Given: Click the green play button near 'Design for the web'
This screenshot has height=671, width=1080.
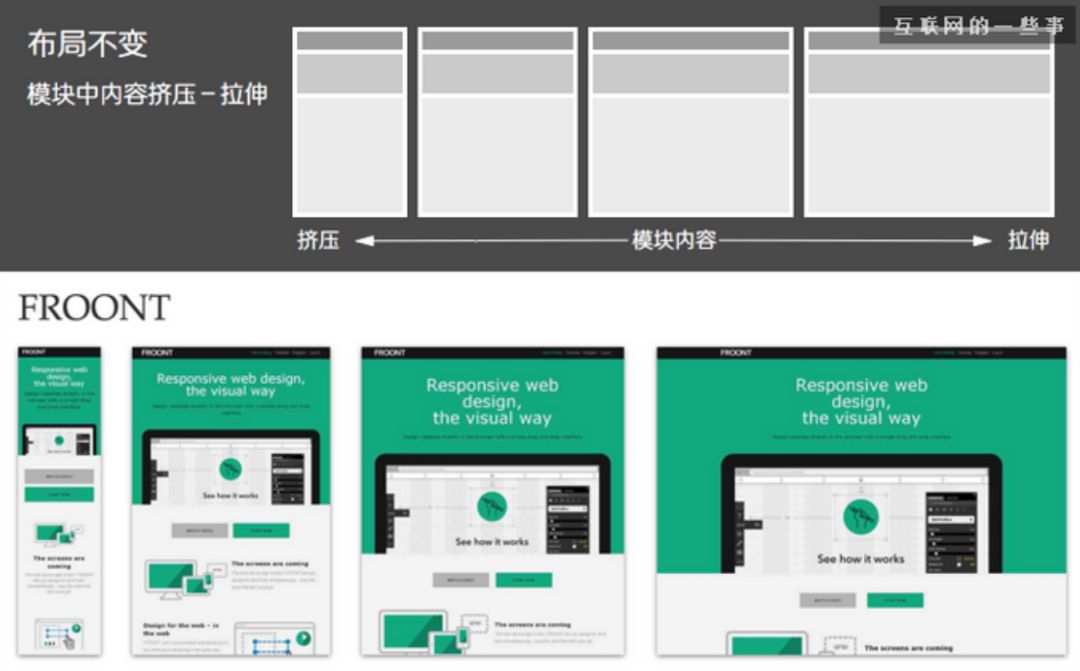Looking at the screenshot, I should pos(301,636).
